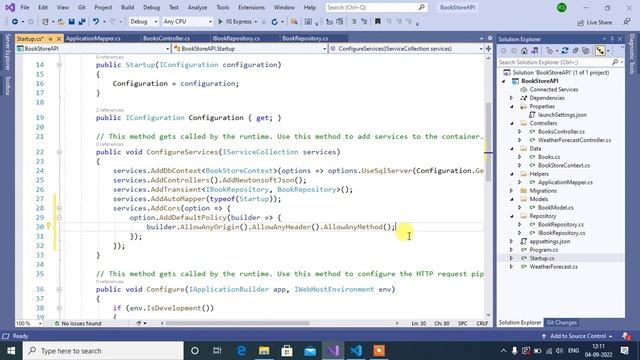The height and width of the screenshot is (360, 640).
Task: Click the IIS Express run button
Action: coord(235,22)
